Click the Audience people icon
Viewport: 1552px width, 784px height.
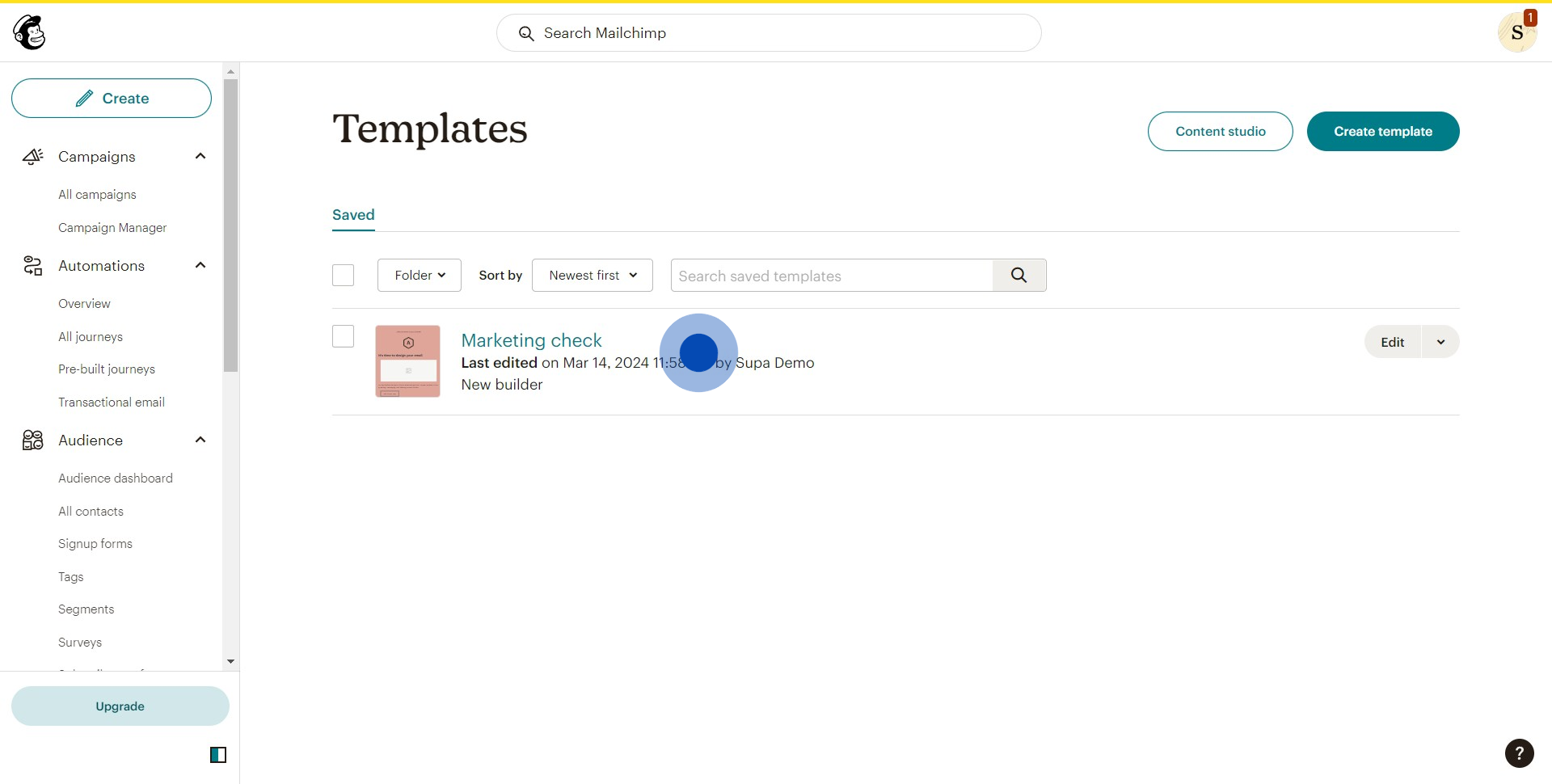(x=32, y=440)
